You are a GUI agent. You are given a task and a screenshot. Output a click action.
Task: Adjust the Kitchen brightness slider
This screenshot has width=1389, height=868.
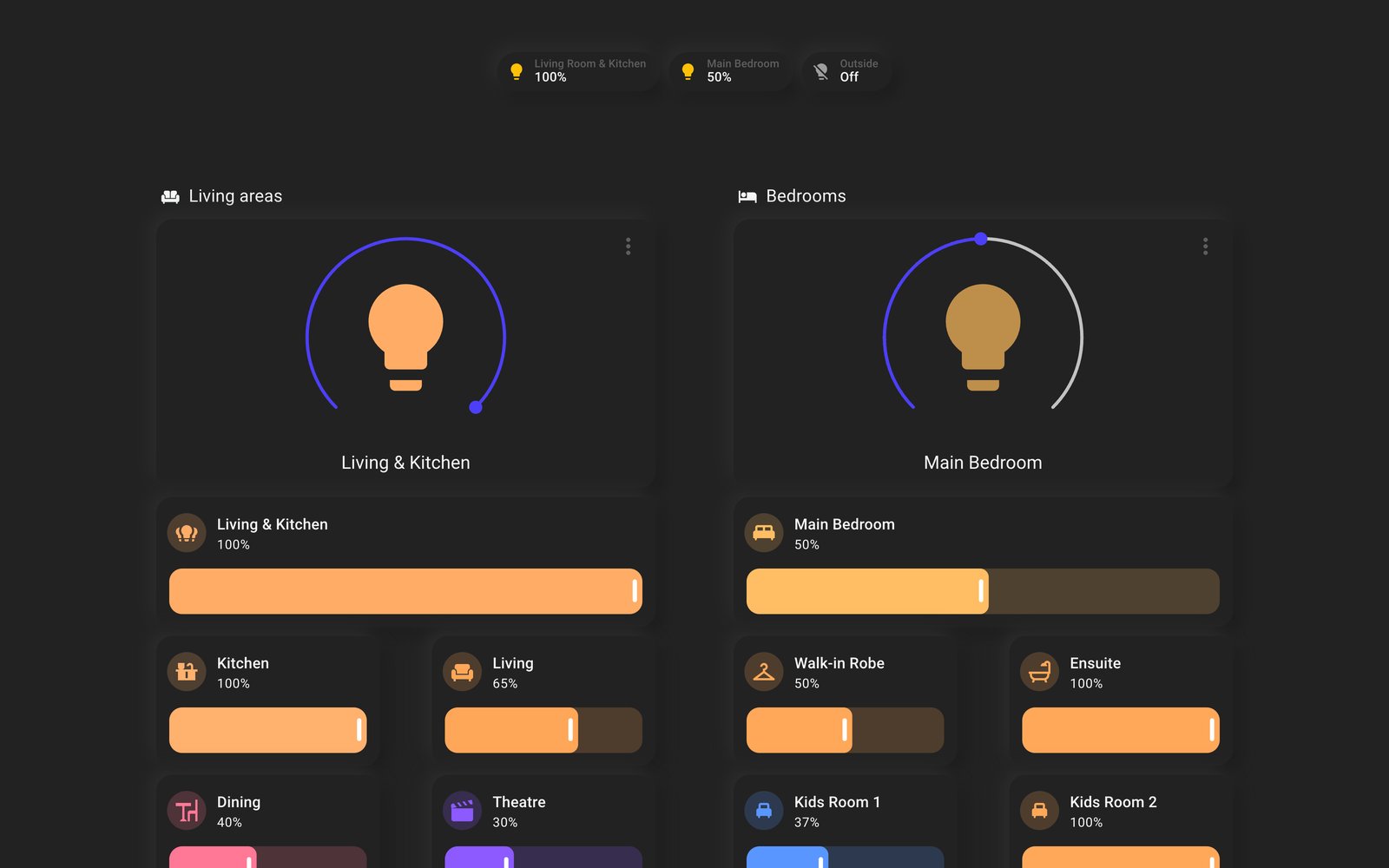267,730
